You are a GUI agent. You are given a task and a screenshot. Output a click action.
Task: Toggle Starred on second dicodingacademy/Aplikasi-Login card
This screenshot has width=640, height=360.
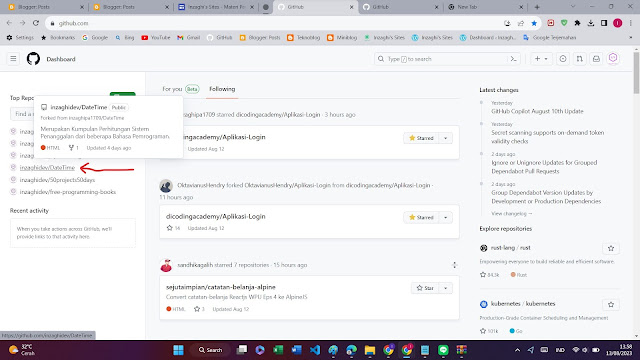[421, 217]
